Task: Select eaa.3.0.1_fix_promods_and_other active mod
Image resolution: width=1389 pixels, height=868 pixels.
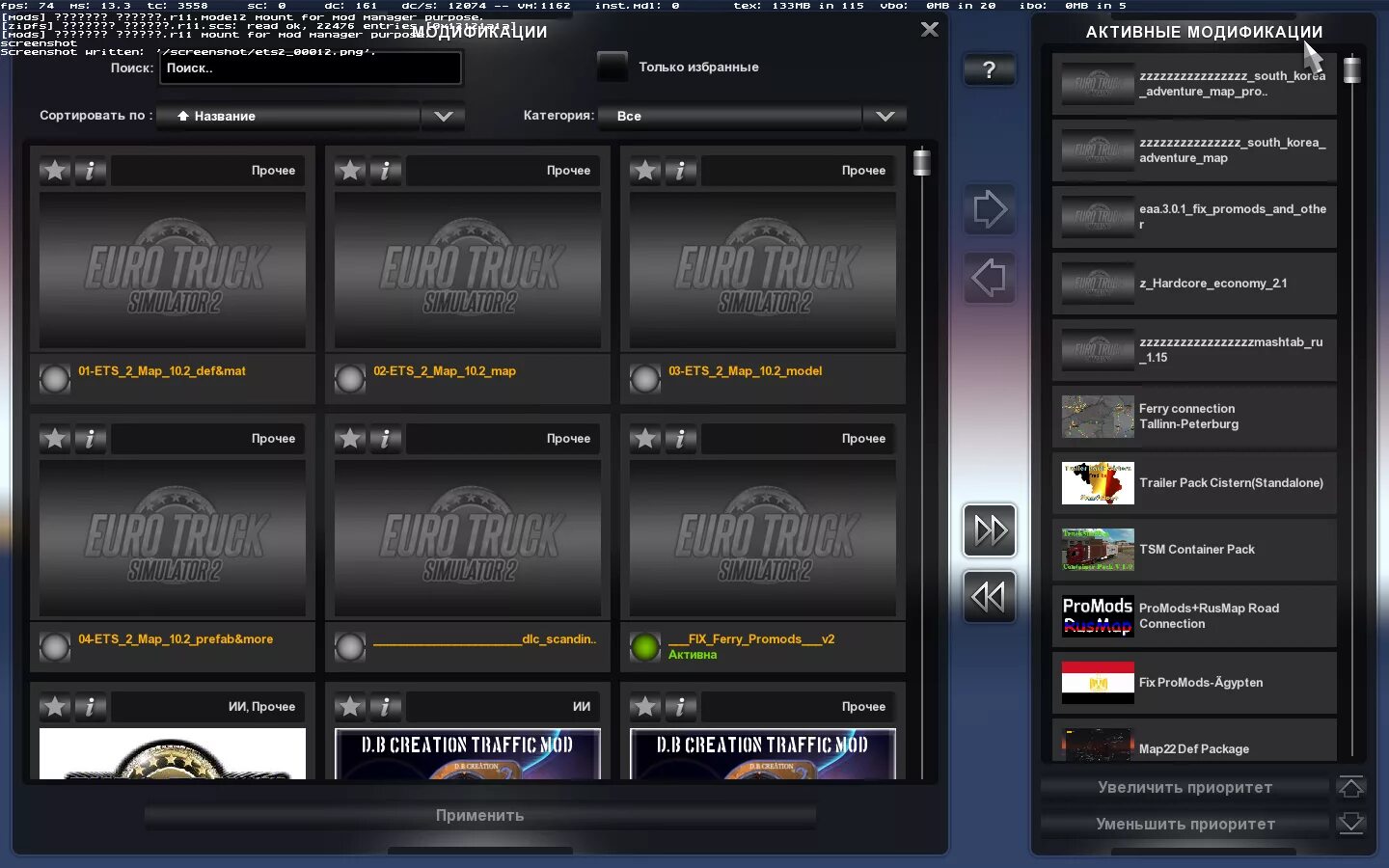Action: [x=1194, y=217]
